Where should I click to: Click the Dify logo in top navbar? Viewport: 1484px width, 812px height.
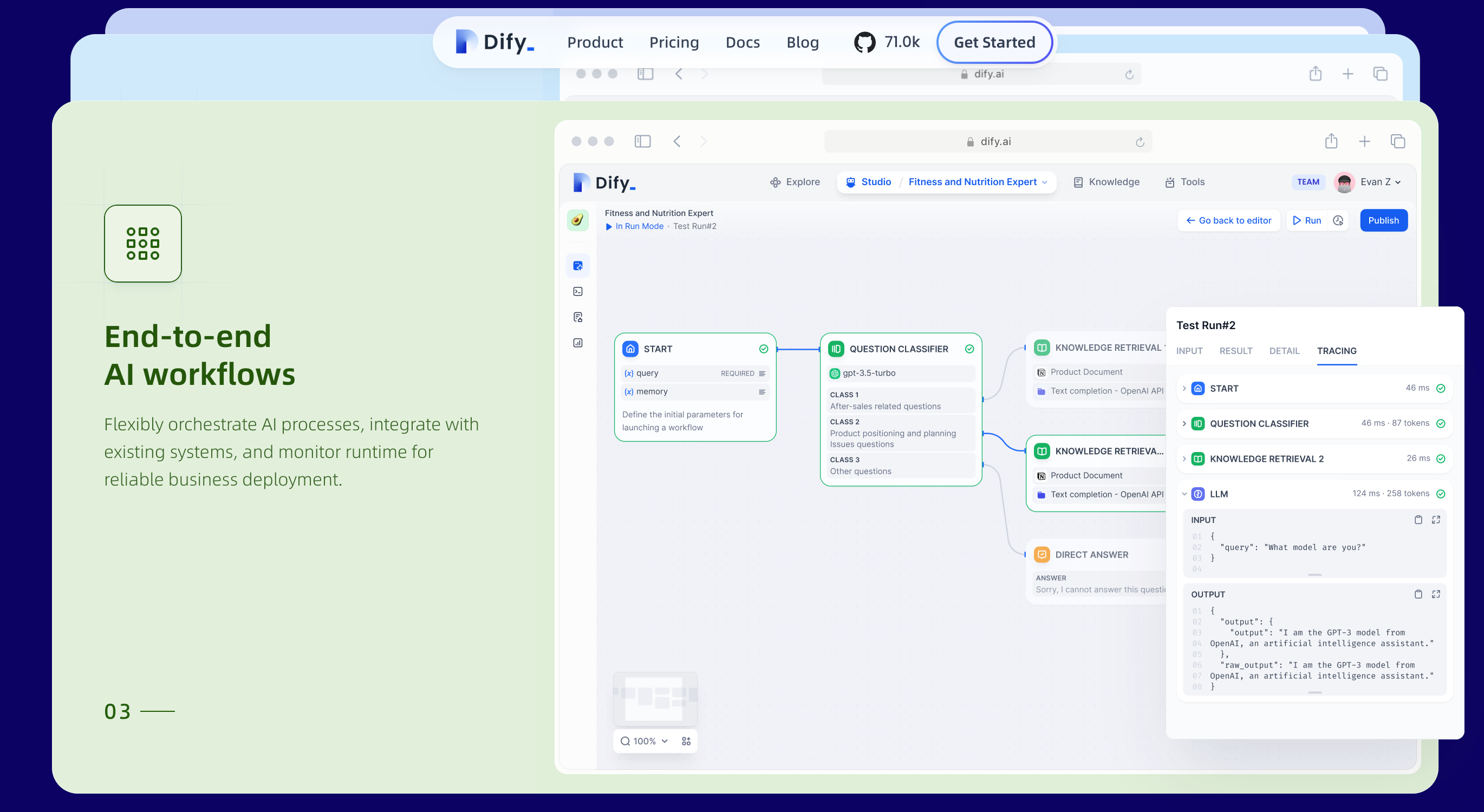click(x=495, y=42)
